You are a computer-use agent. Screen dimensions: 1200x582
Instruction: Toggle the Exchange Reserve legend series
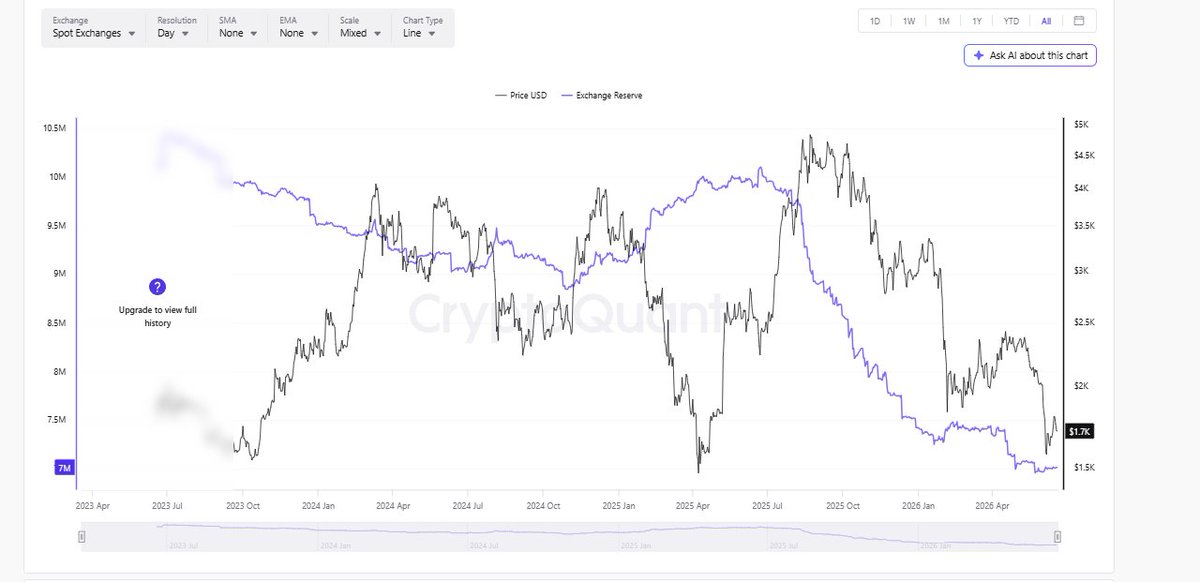pyautogui.click(x=600, y=96)
